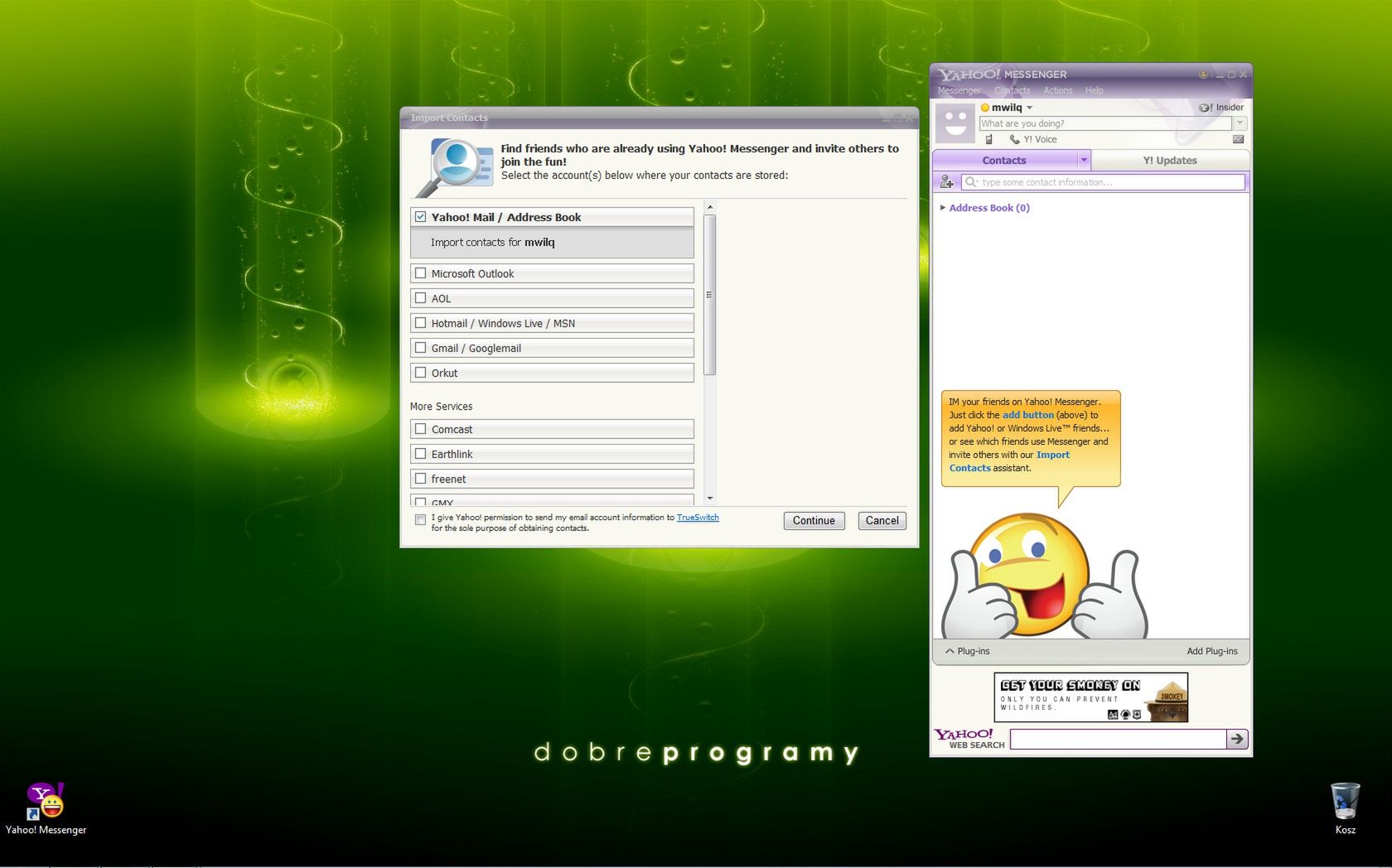This screenshot has width=1392, height=868.
Task: Check the freenet checkbox
Action: coord(421,479)
